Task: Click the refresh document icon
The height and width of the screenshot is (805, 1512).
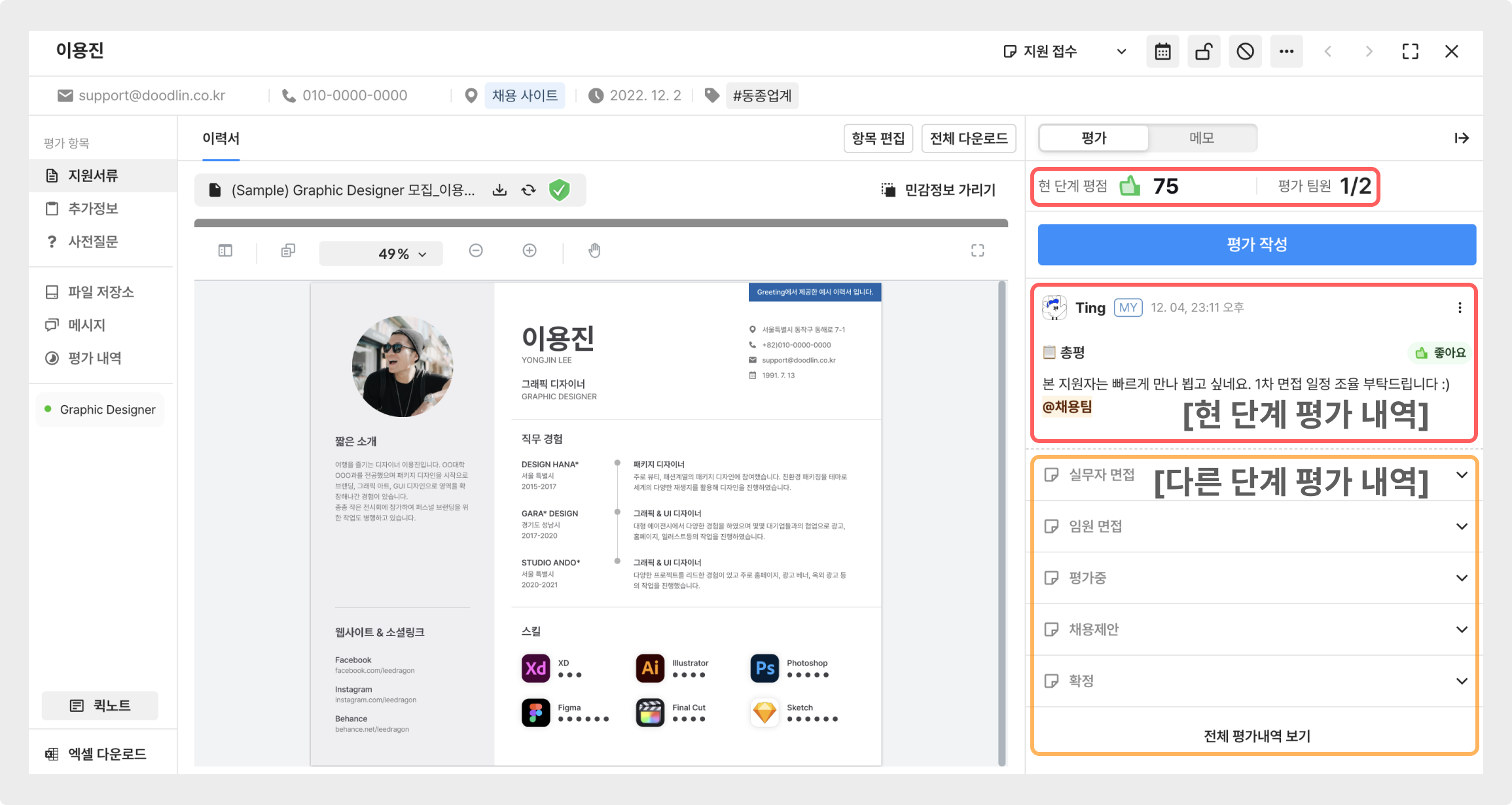Action: [x=529, y=190]
